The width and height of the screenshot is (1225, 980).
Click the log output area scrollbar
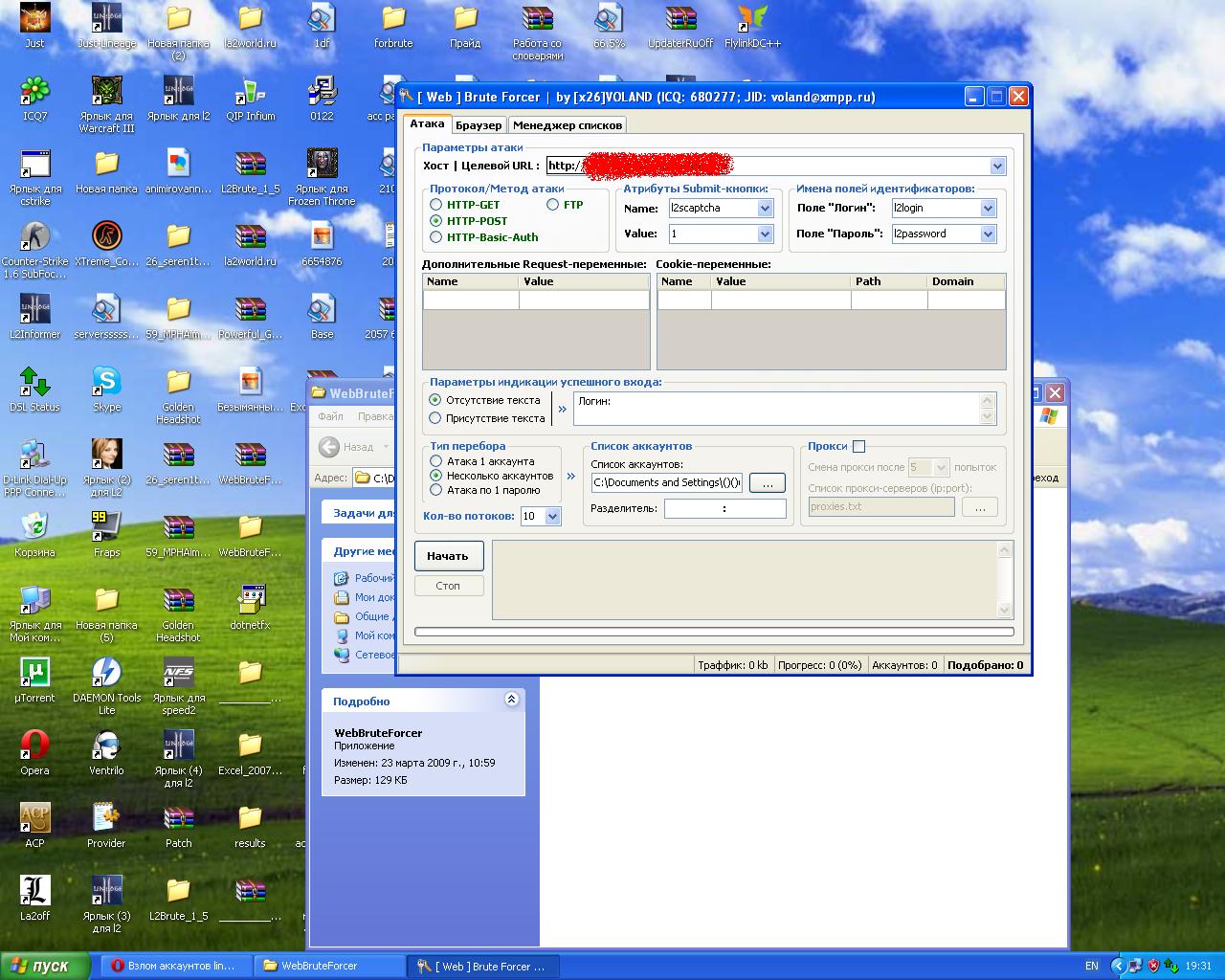point(1004,580)
